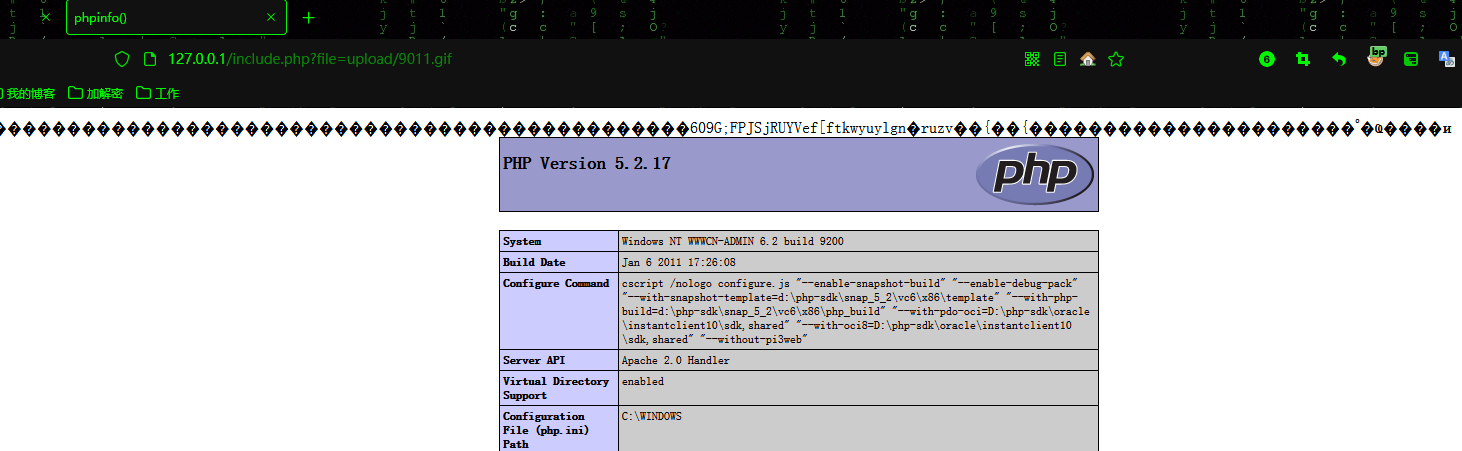Click the green circle icon numbered 6

[x=1267, y=59]
